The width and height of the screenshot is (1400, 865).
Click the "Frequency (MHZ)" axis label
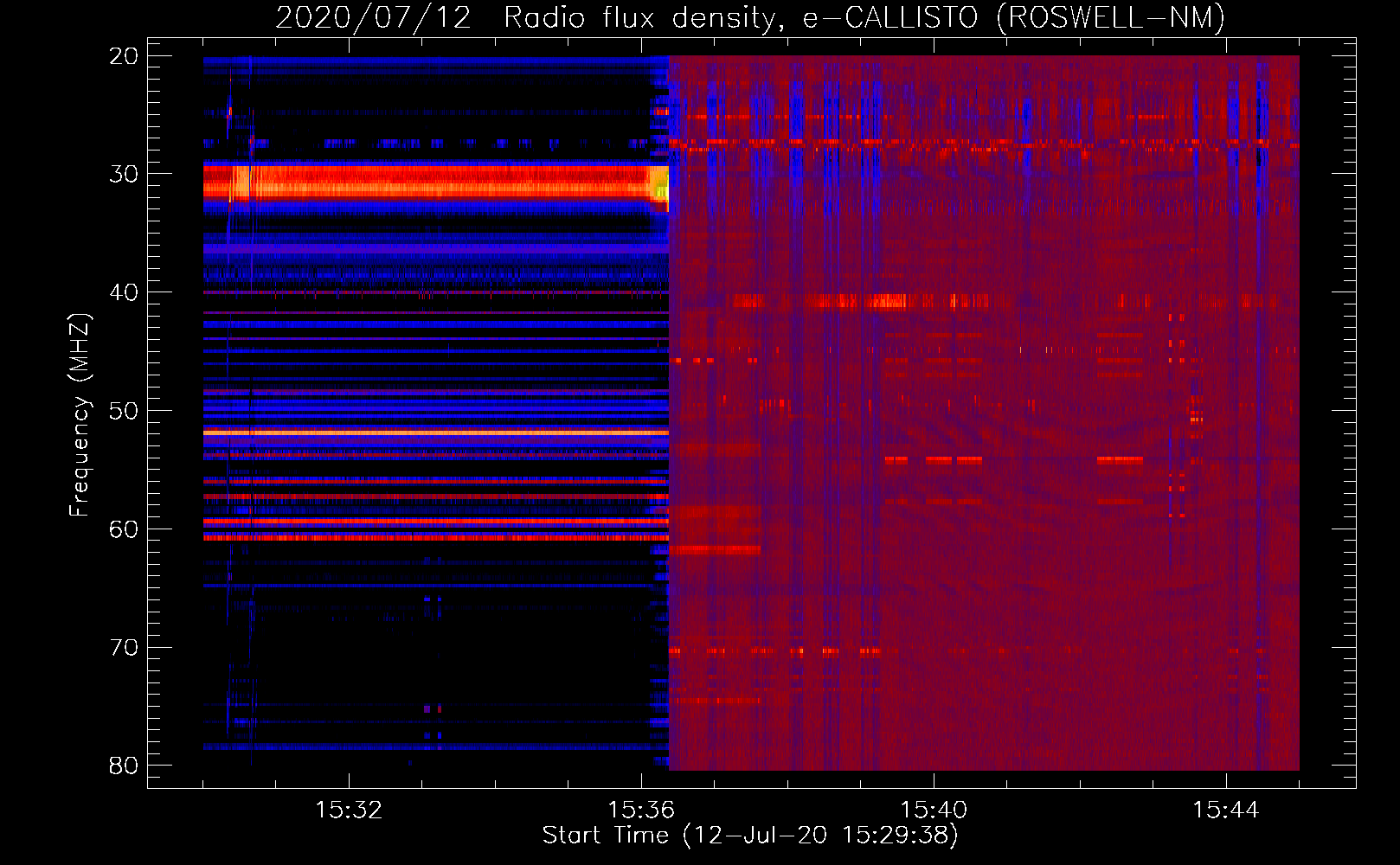(x=79, y=415)
